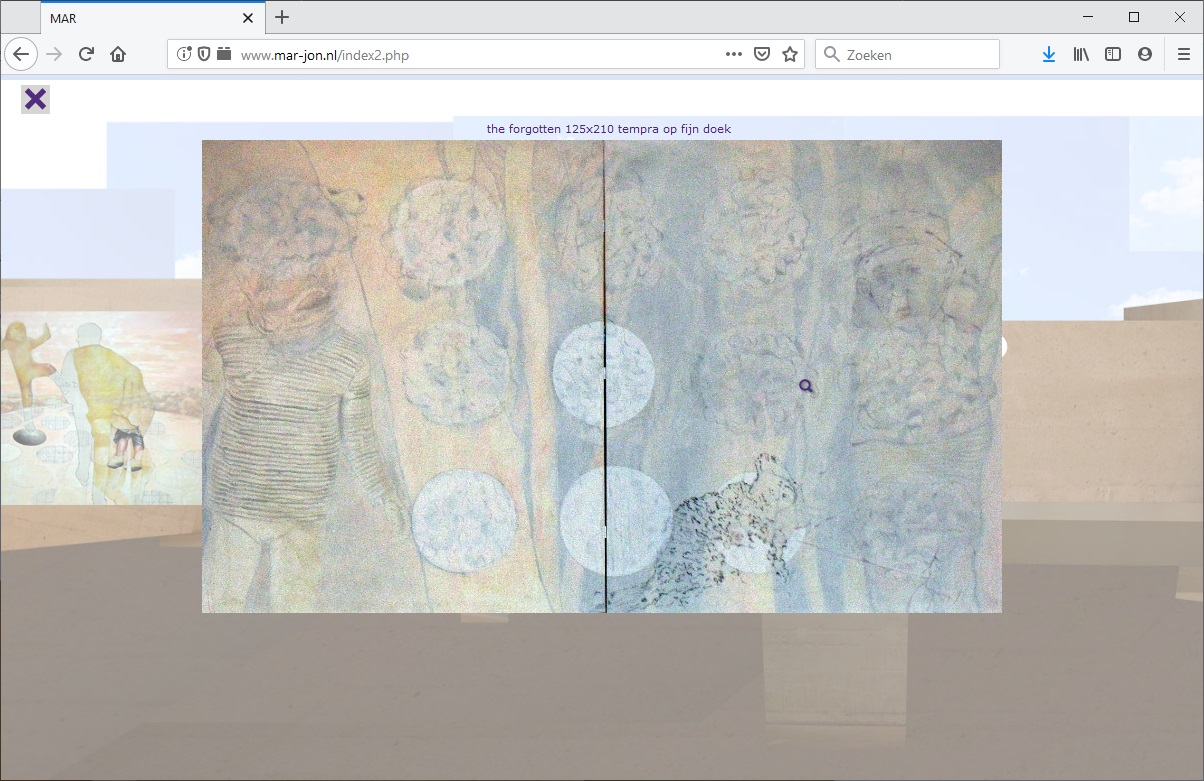
Task: Open page actions three-dot menu
Action: pos(733,55)
